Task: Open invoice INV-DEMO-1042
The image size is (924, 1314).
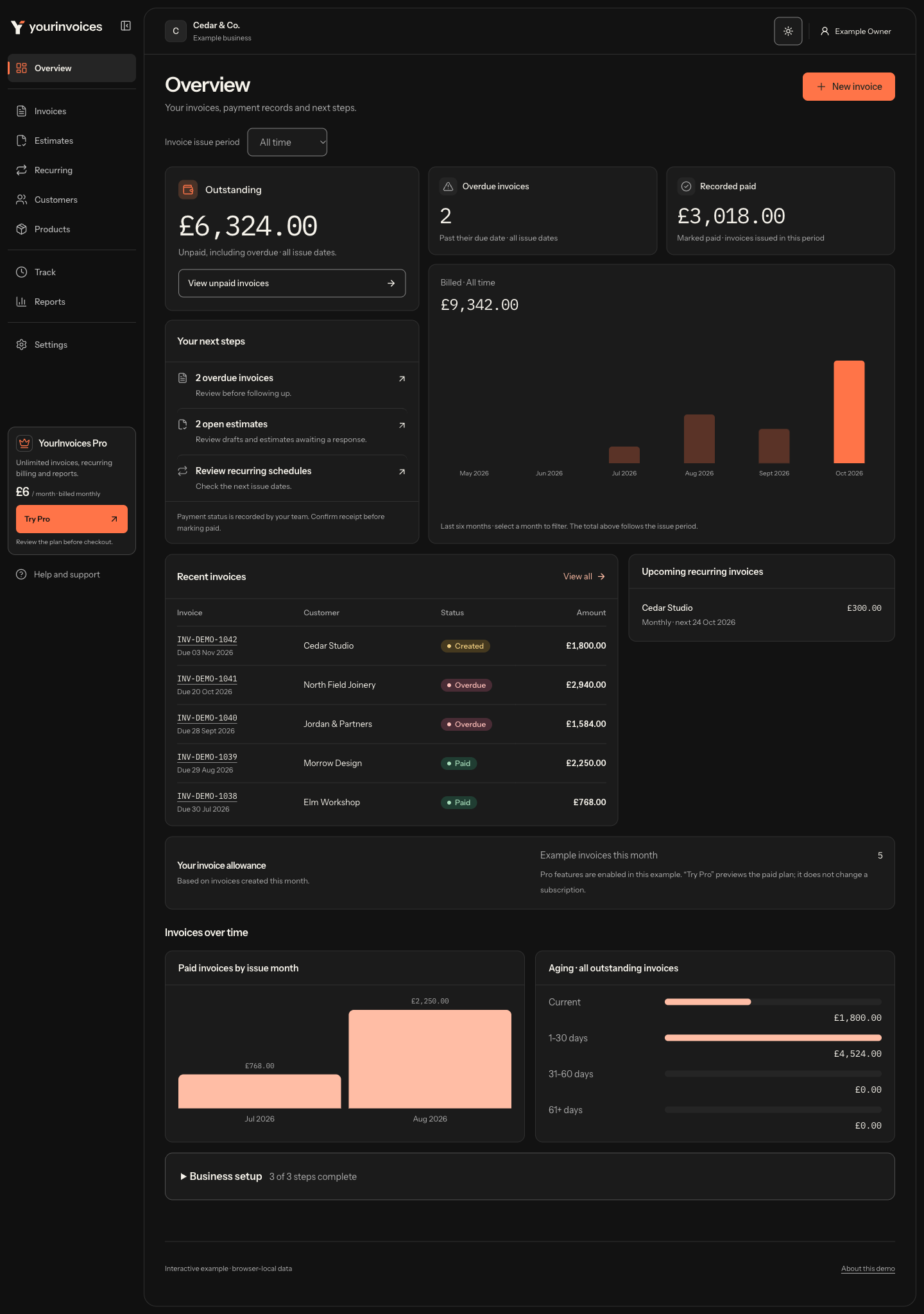Action: coord(207,640)
